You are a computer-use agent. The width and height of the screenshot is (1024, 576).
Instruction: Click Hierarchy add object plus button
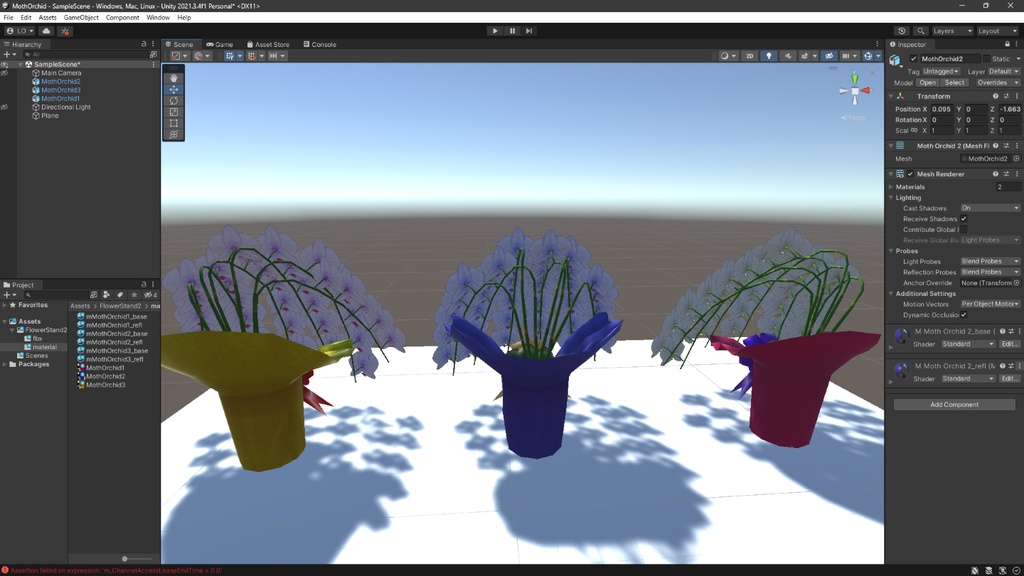7,55
